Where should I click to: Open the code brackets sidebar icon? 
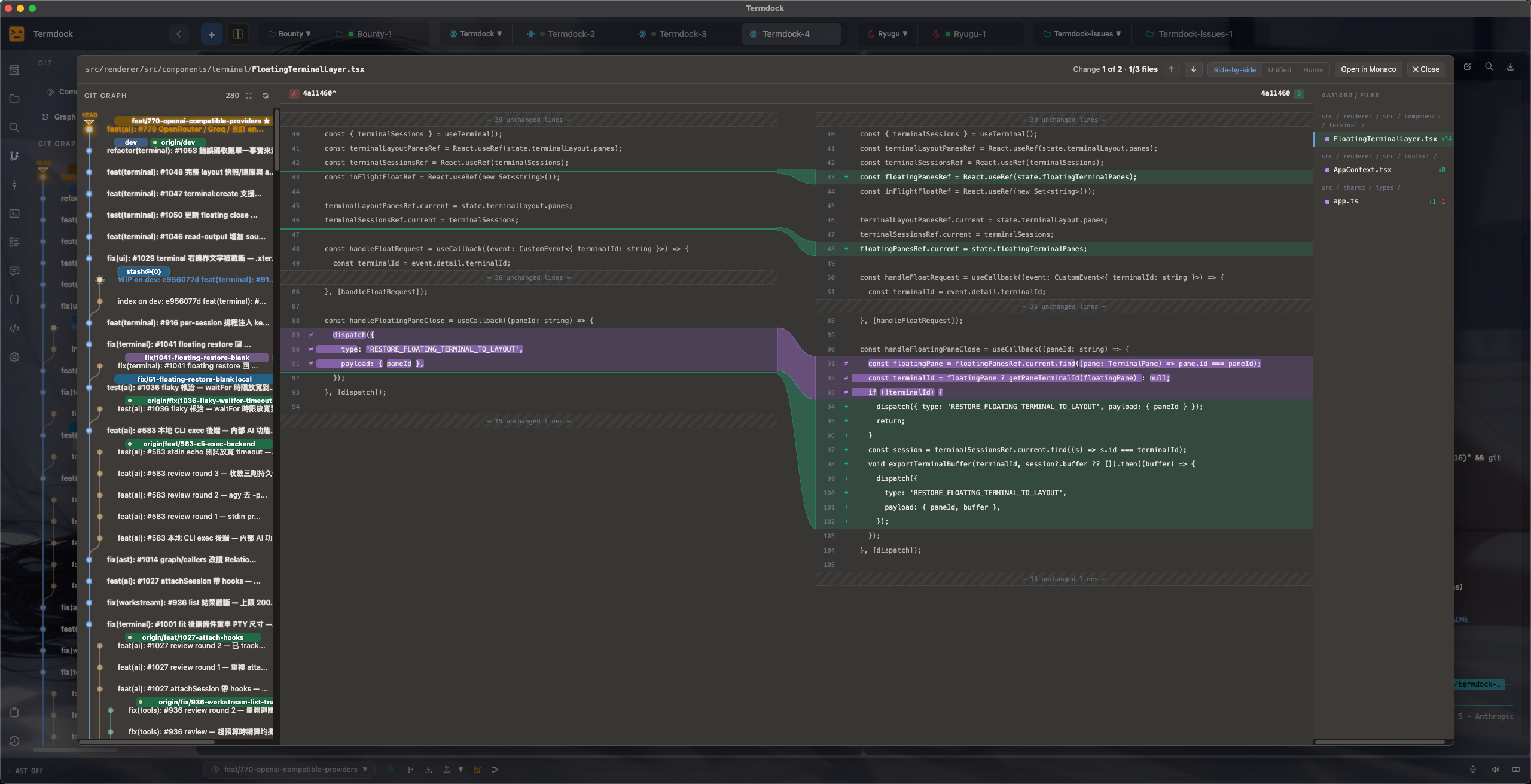pos(14,328)
